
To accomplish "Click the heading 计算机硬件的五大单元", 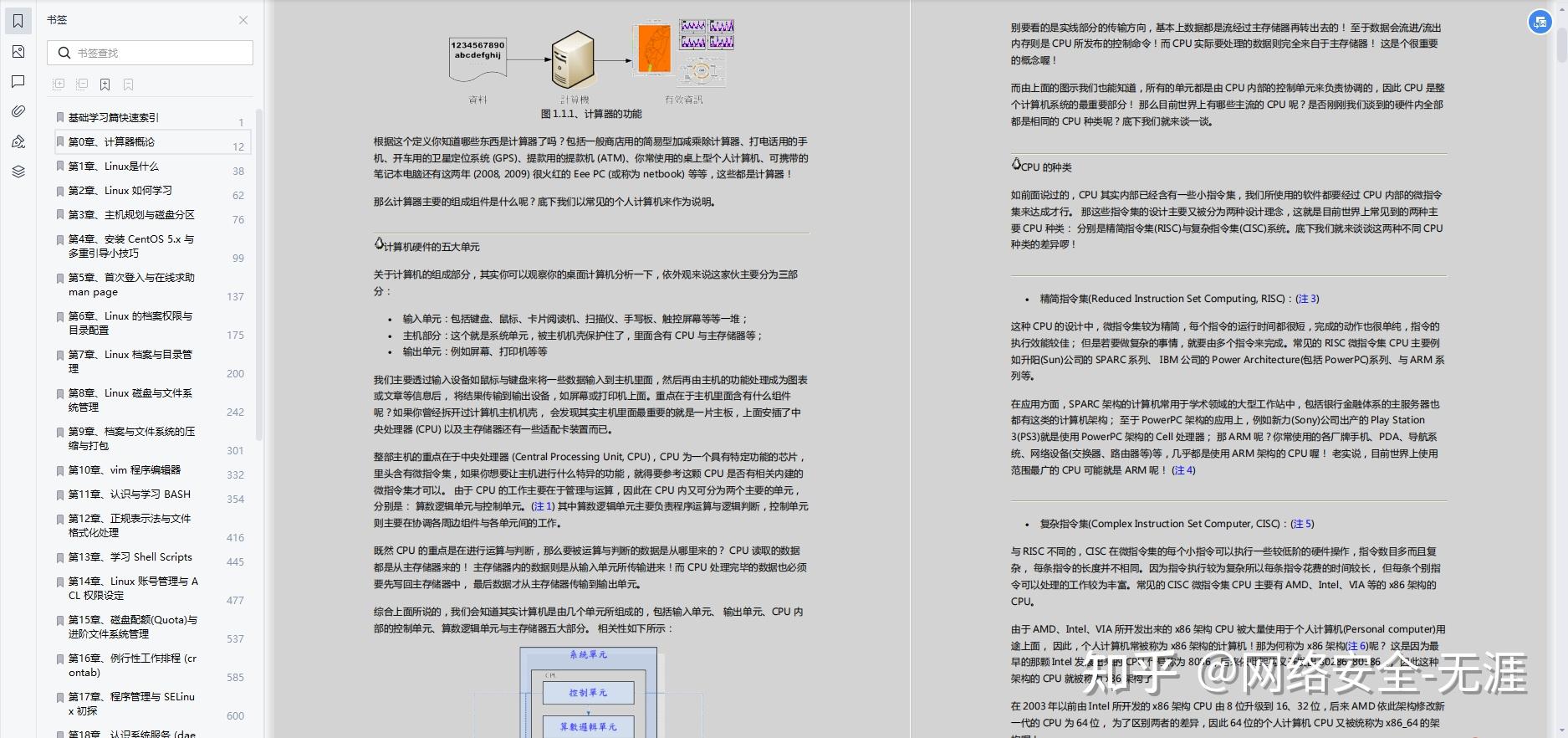I will click(x=432, y=247).
